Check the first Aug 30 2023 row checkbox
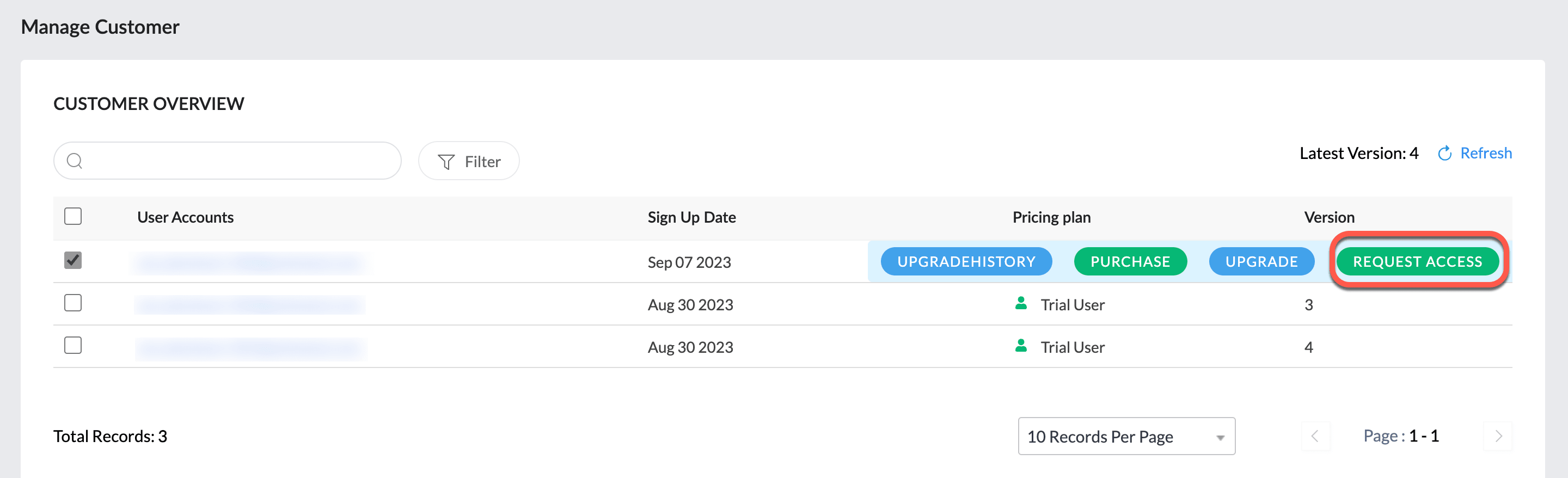The width and height of the screenshot is (1568, 478). pos(73,303)
